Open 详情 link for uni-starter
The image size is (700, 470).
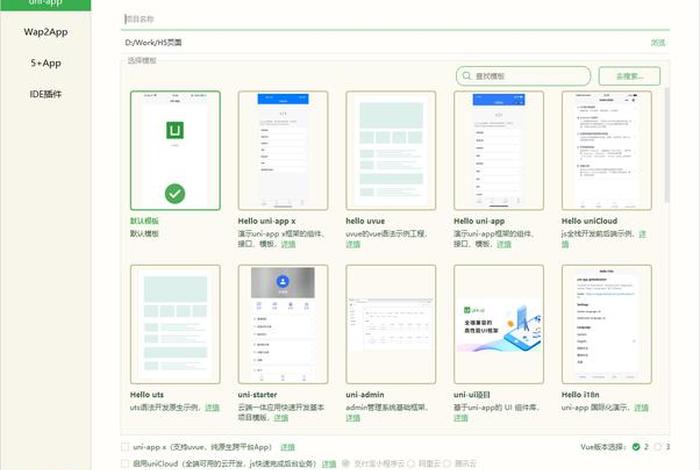pos(281,418)
